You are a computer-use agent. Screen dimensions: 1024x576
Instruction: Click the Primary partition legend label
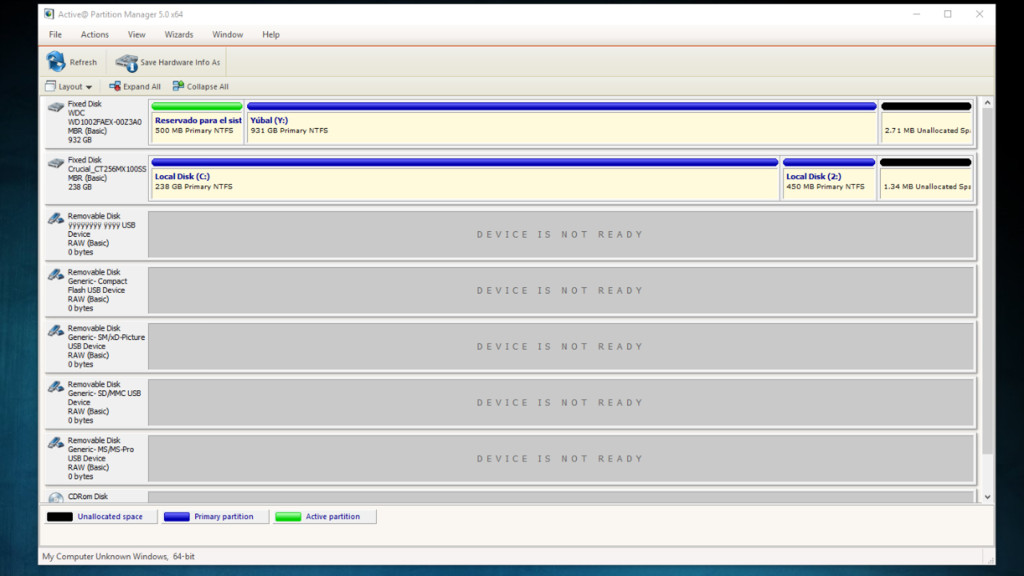223,517
